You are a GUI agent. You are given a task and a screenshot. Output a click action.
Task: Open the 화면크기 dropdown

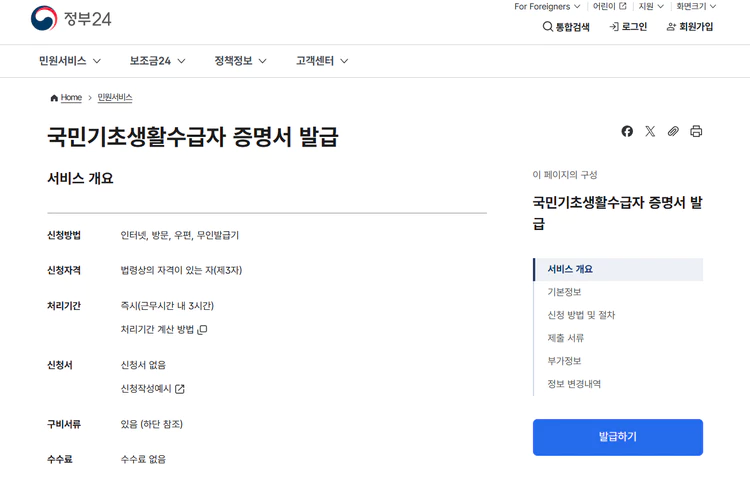pyautogui.click(x=696, y=7)
